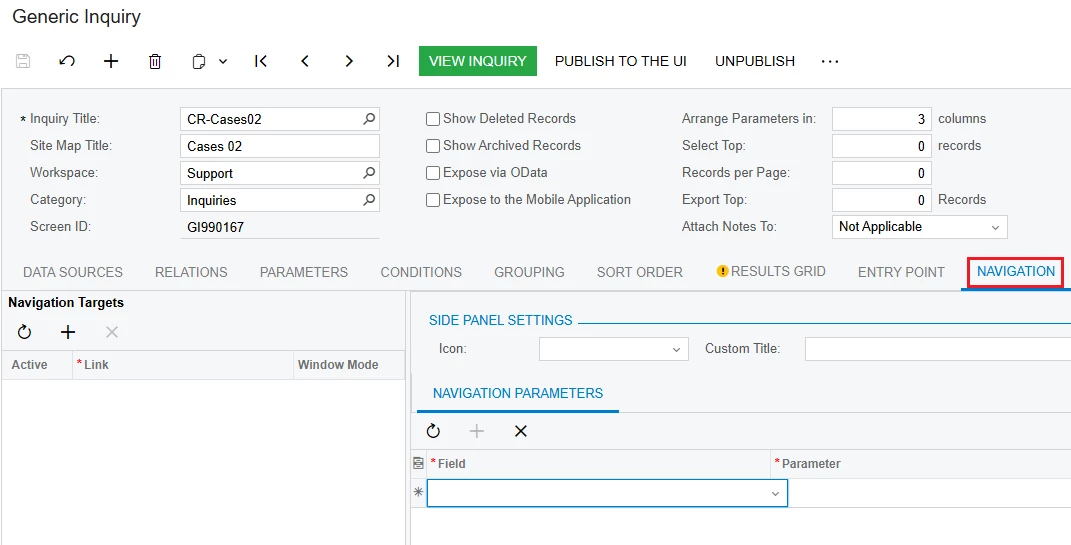Enable Expose to the Mobile Application
The height and width of the screenshot is (545, 1071).
click(432, 200)
